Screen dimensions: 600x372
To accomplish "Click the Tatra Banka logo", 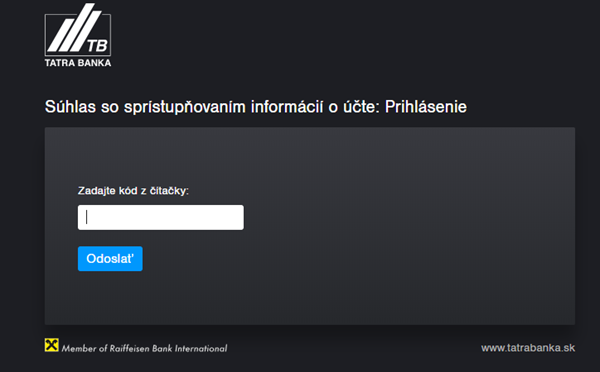I will pos(78,35).
